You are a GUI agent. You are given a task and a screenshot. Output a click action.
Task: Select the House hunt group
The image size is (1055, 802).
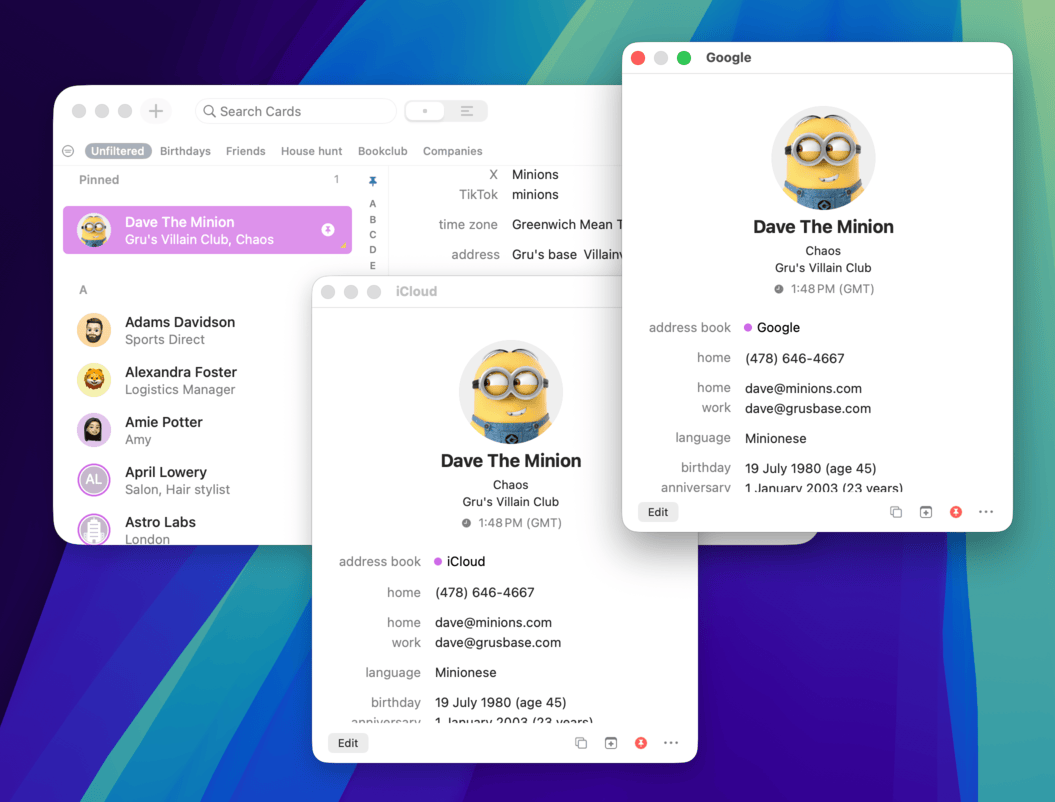[x=311, y=150]
